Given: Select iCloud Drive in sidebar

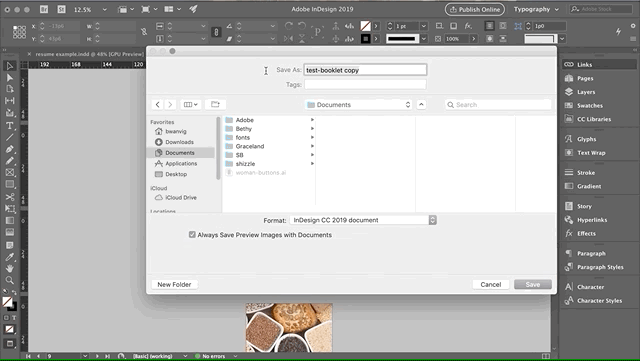Looking at the screenshot, I should tap(180, 198).
